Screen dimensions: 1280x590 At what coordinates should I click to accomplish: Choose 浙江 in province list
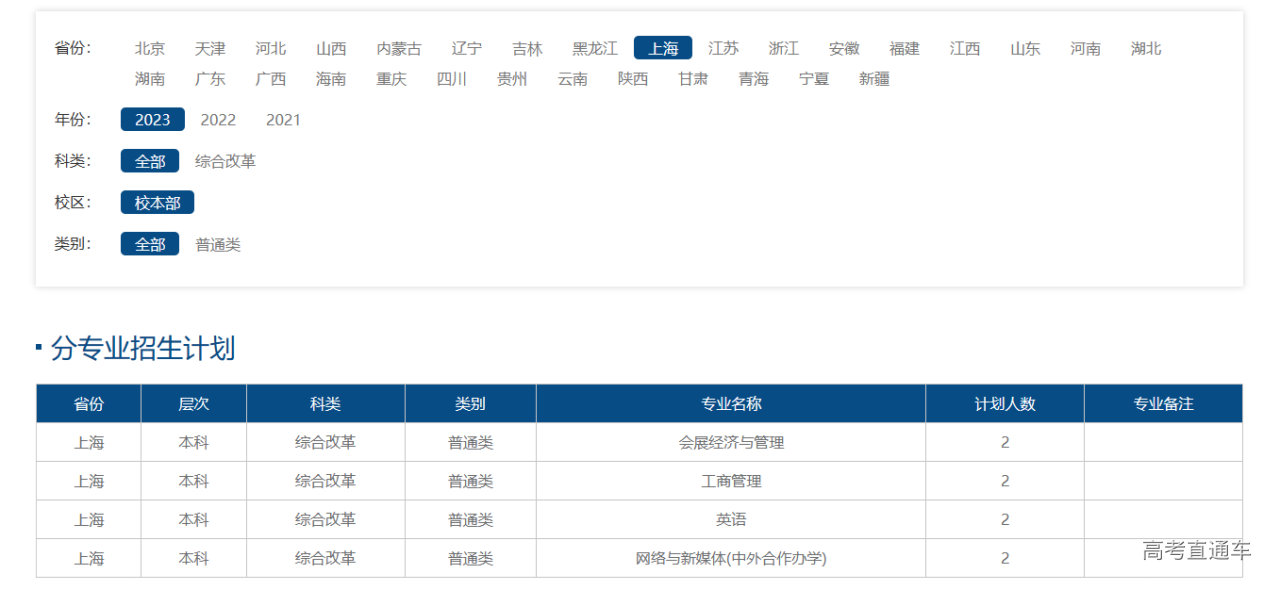pos(783,48)
